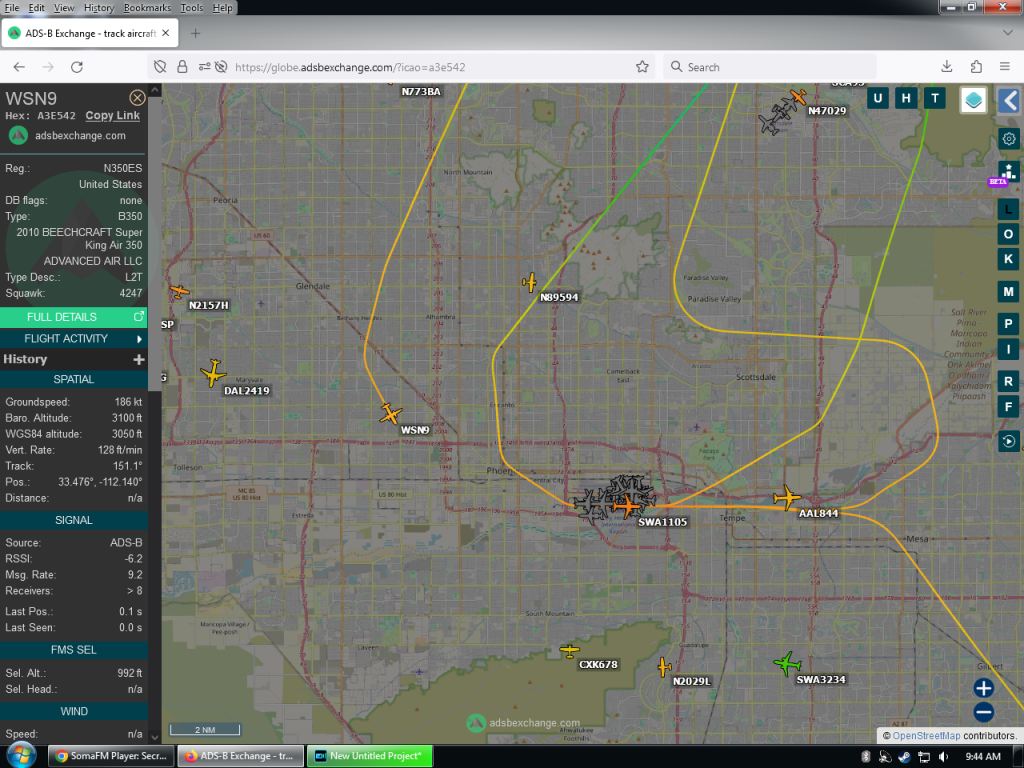Image resolution: width=1024 pixels, height=768 pixels.
Task: Switch to SomaFM Player taskbar window
Action: pyautogui.click(x=110, y=756)
